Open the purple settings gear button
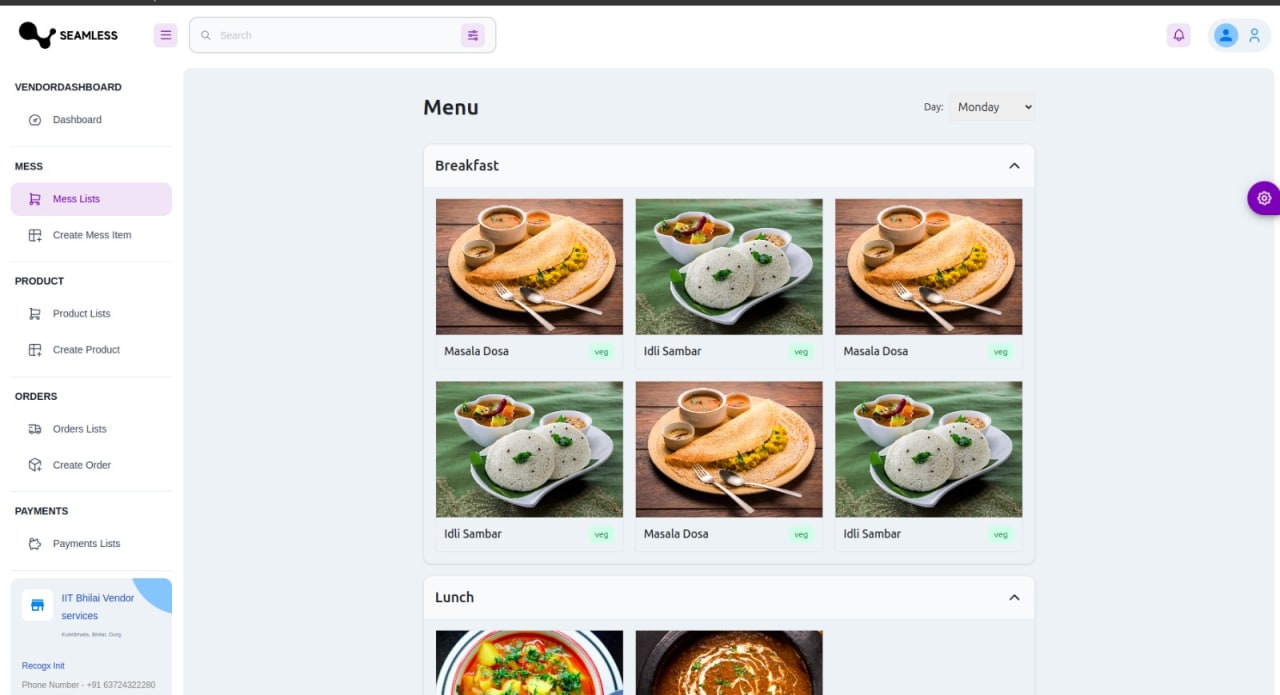 pos(1264,198)
